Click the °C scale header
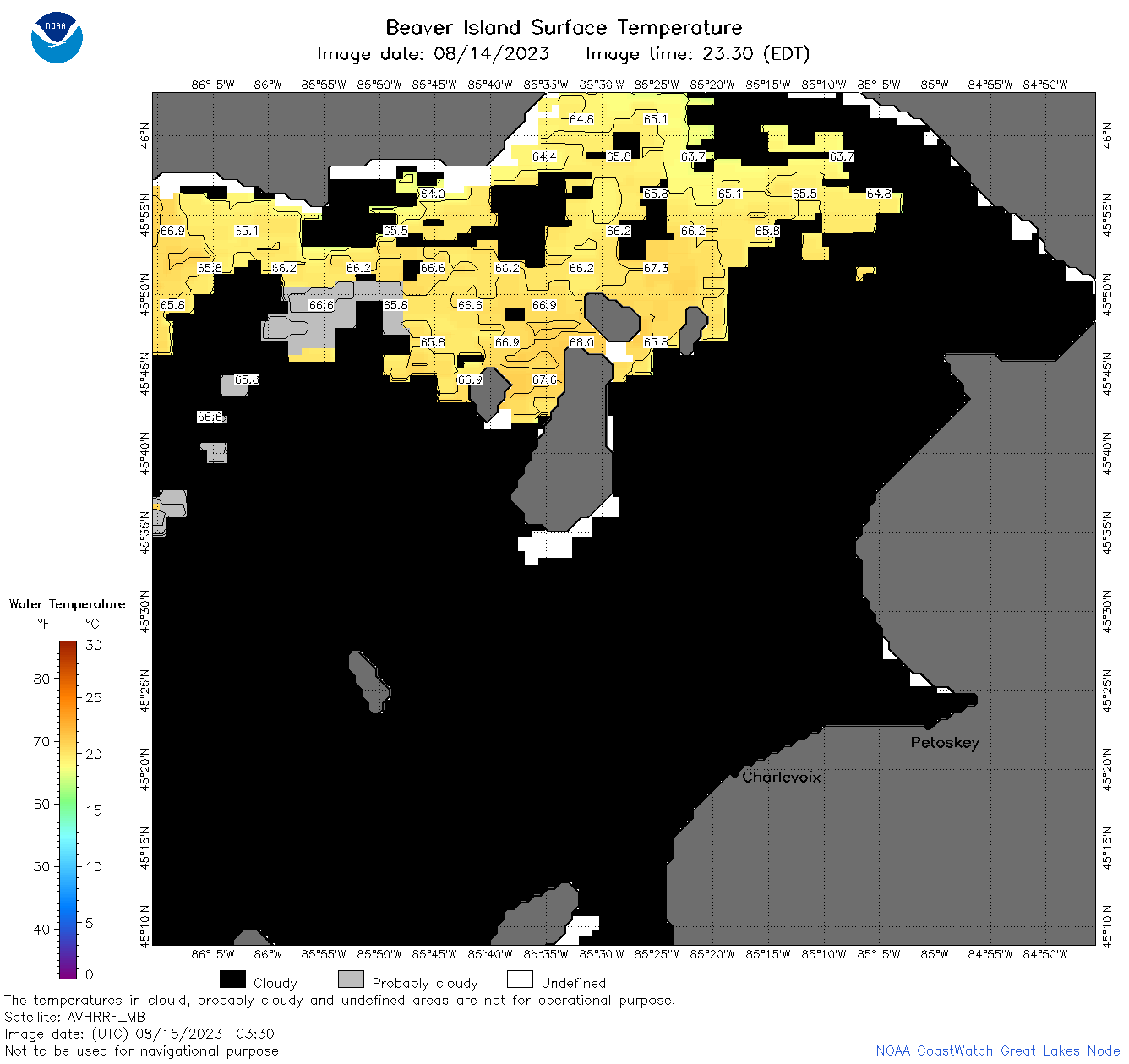1129x1064 pixels. point(92,624)
